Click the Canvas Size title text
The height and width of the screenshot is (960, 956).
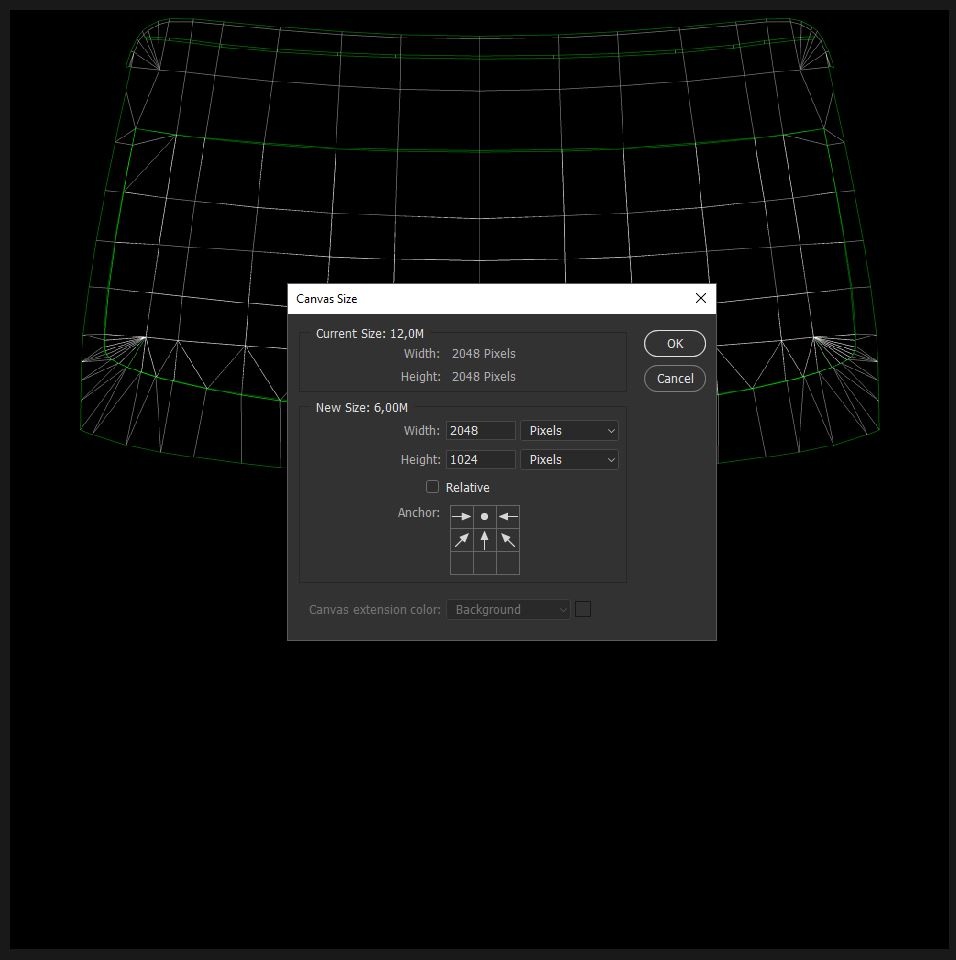click(x=326, y=299)
